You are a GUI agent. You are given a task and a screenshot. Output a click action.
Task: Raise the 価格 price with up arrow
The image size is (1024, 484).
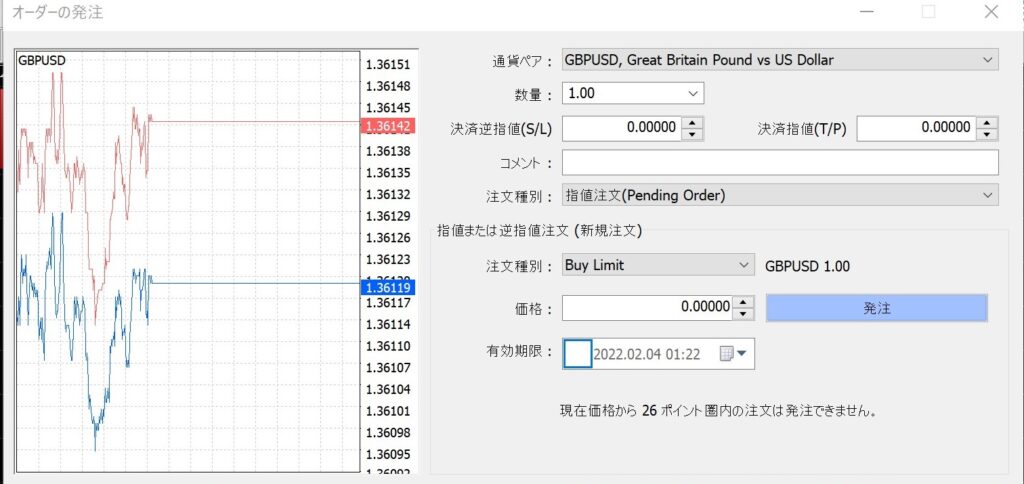tap(743, 302)
